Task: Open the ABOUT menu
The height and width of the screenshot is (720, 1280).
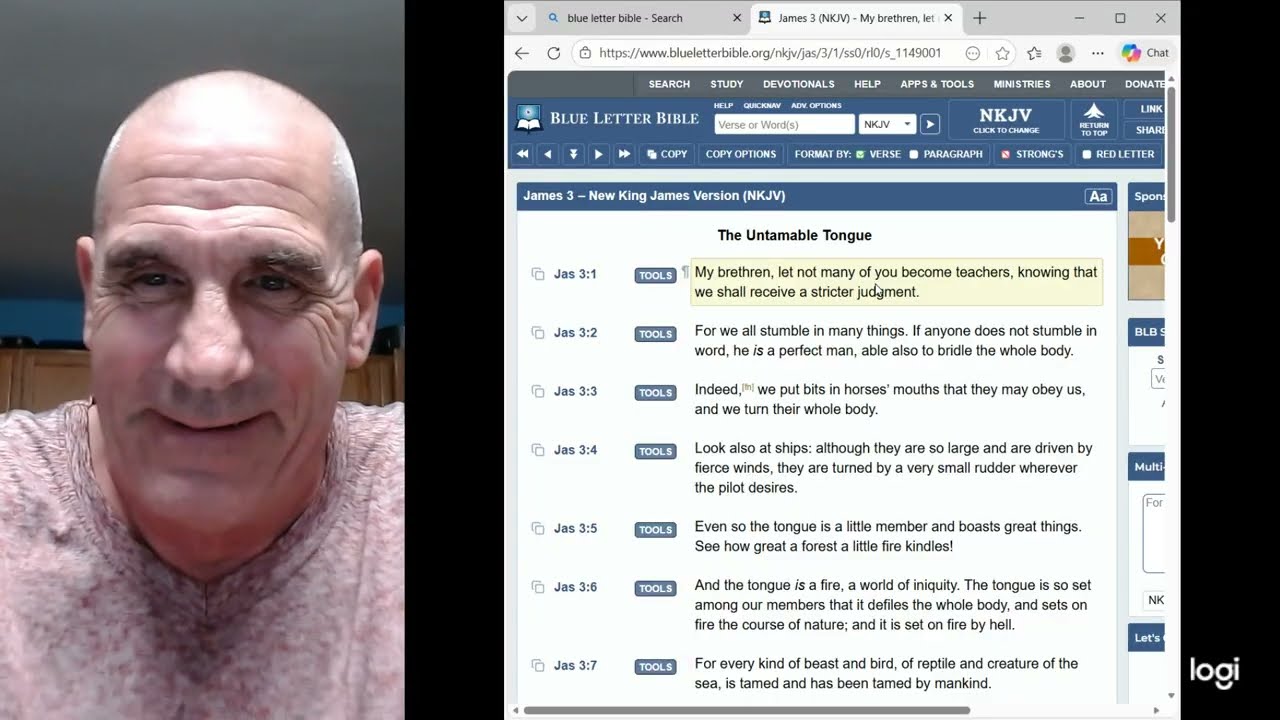Action: click(1088, 84)
